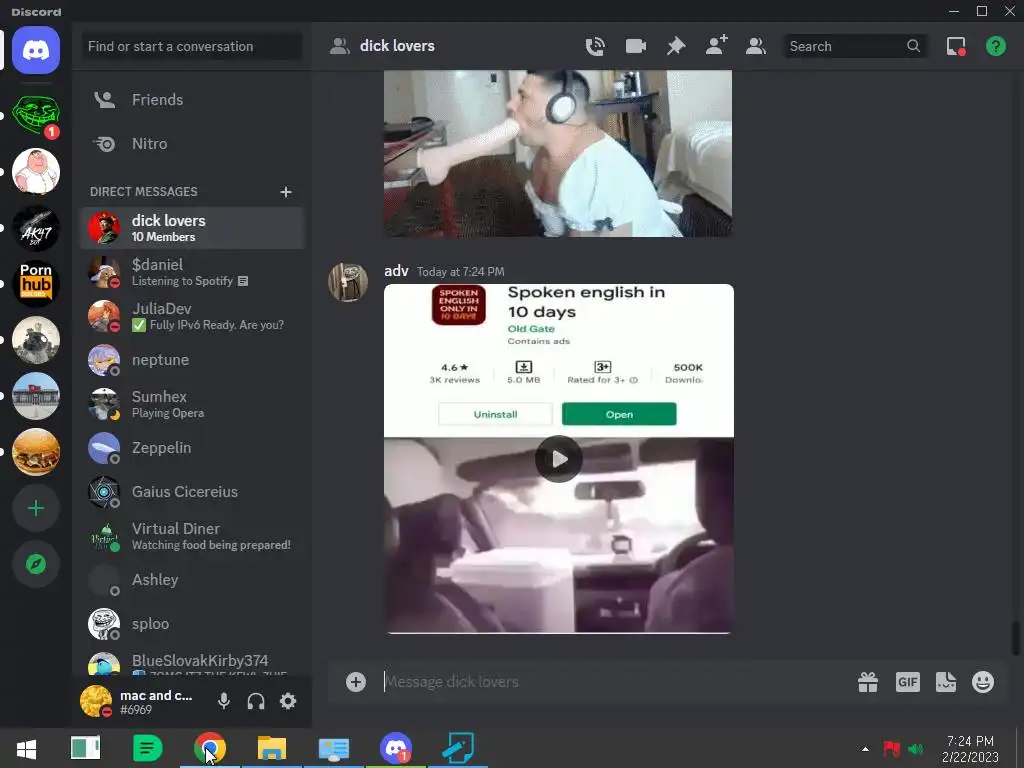Screen dimensions: 1024x768
Task: Open the attachment plus button
Action: coord(356,682)
